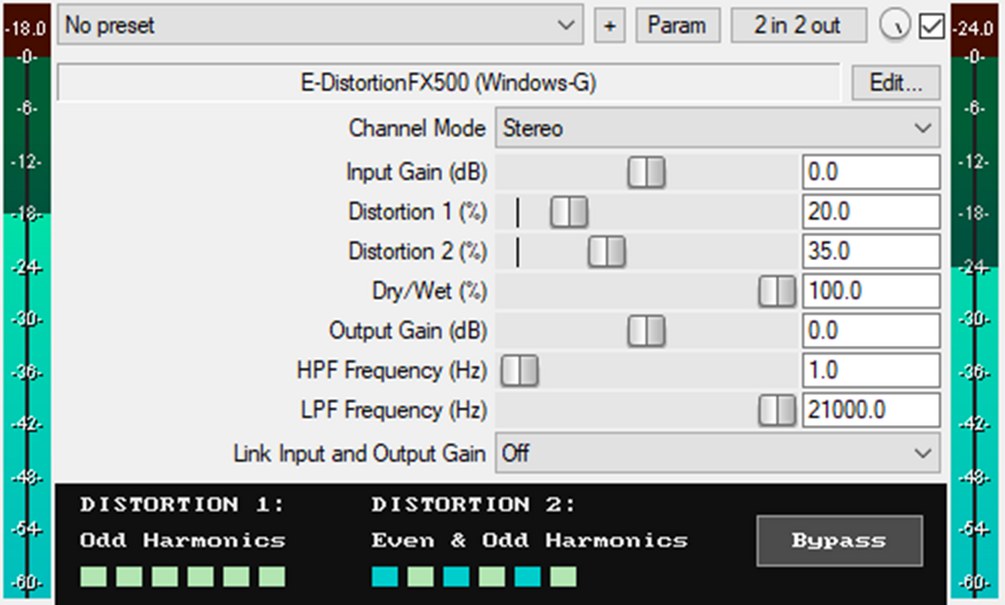Click the Distortion 1 value field
The height and width of the screenshot is (605, 1005).
click(x=871, y=211)
